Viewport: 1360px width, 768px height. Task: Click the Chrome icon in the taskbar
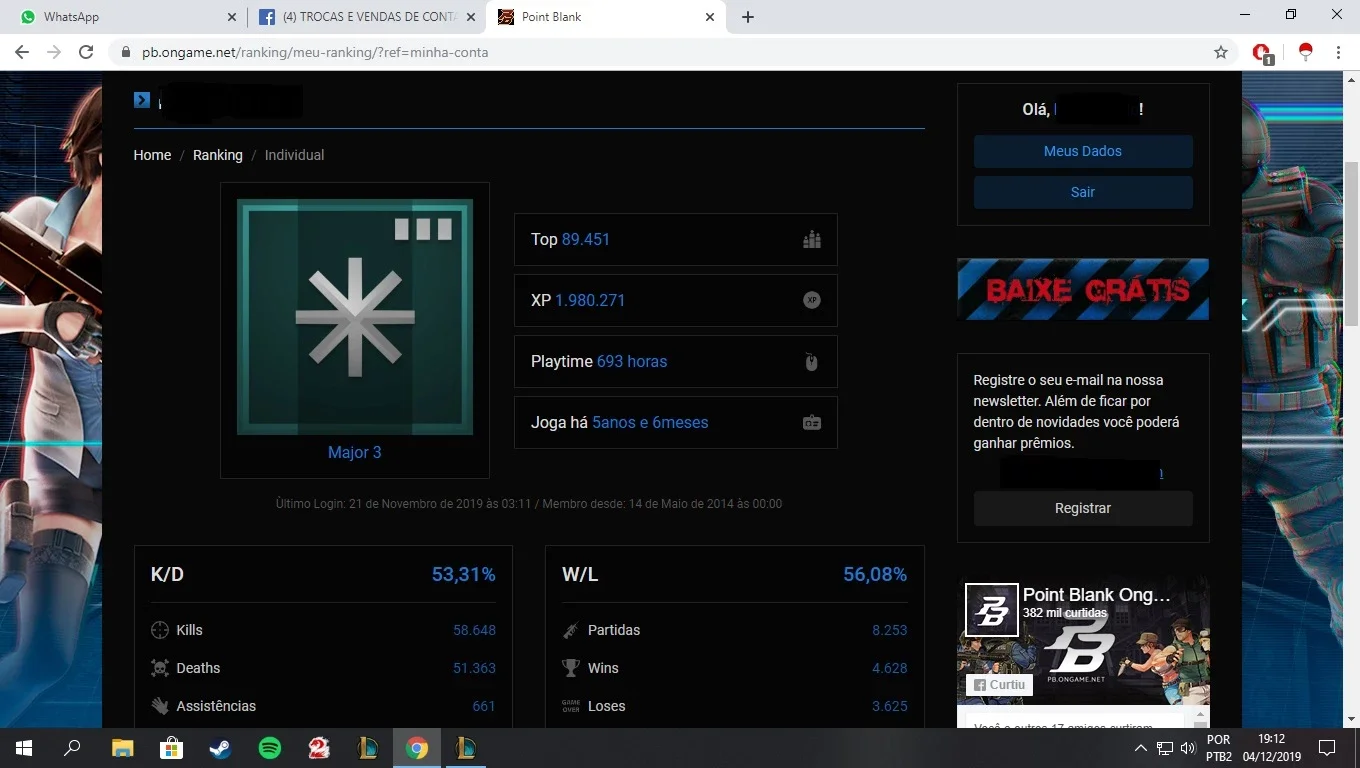pos(417,748)
